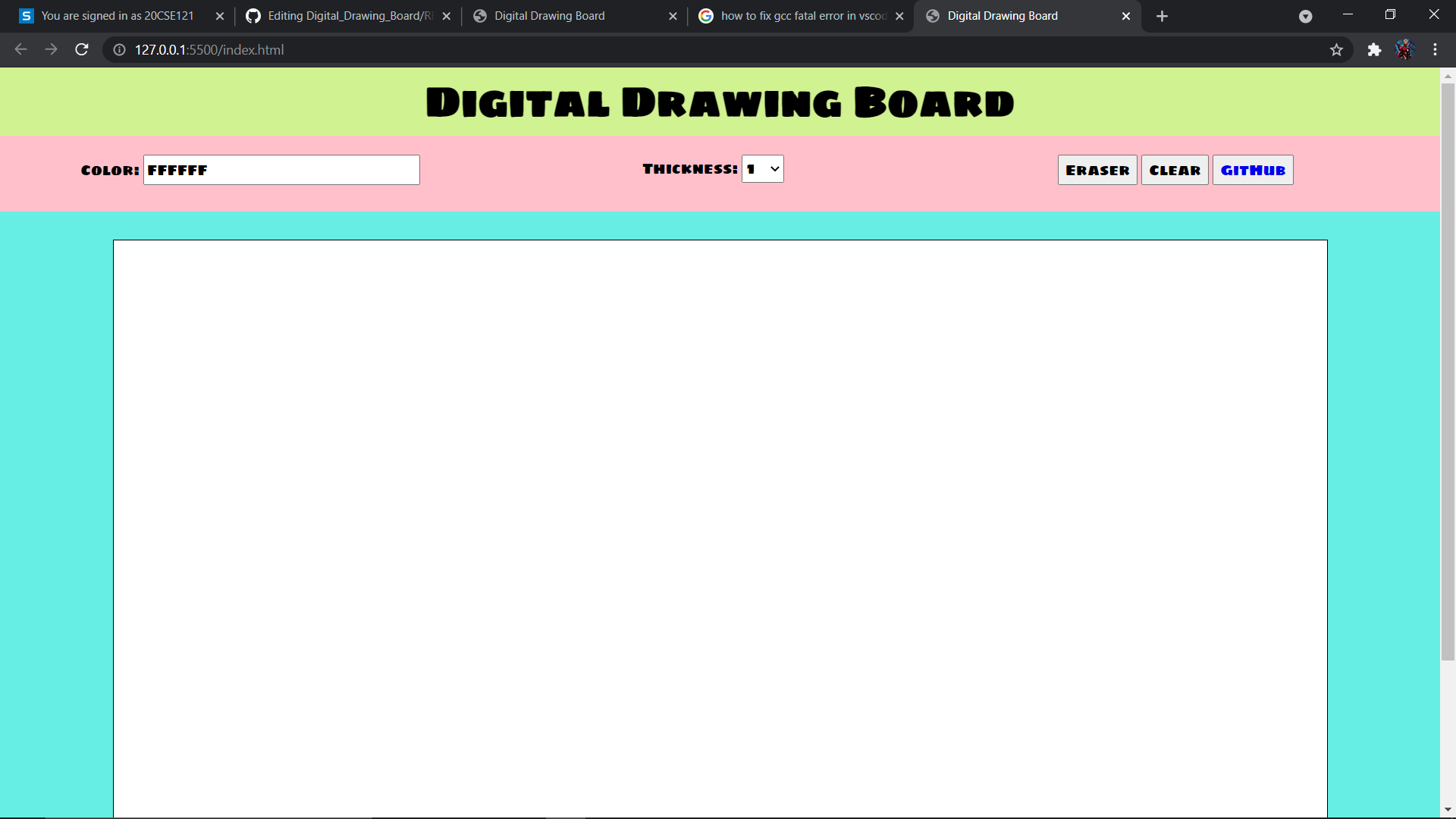Click the site info icon in address bar
This screenshot has height=819, width=1456.
[x=118, y=50]
